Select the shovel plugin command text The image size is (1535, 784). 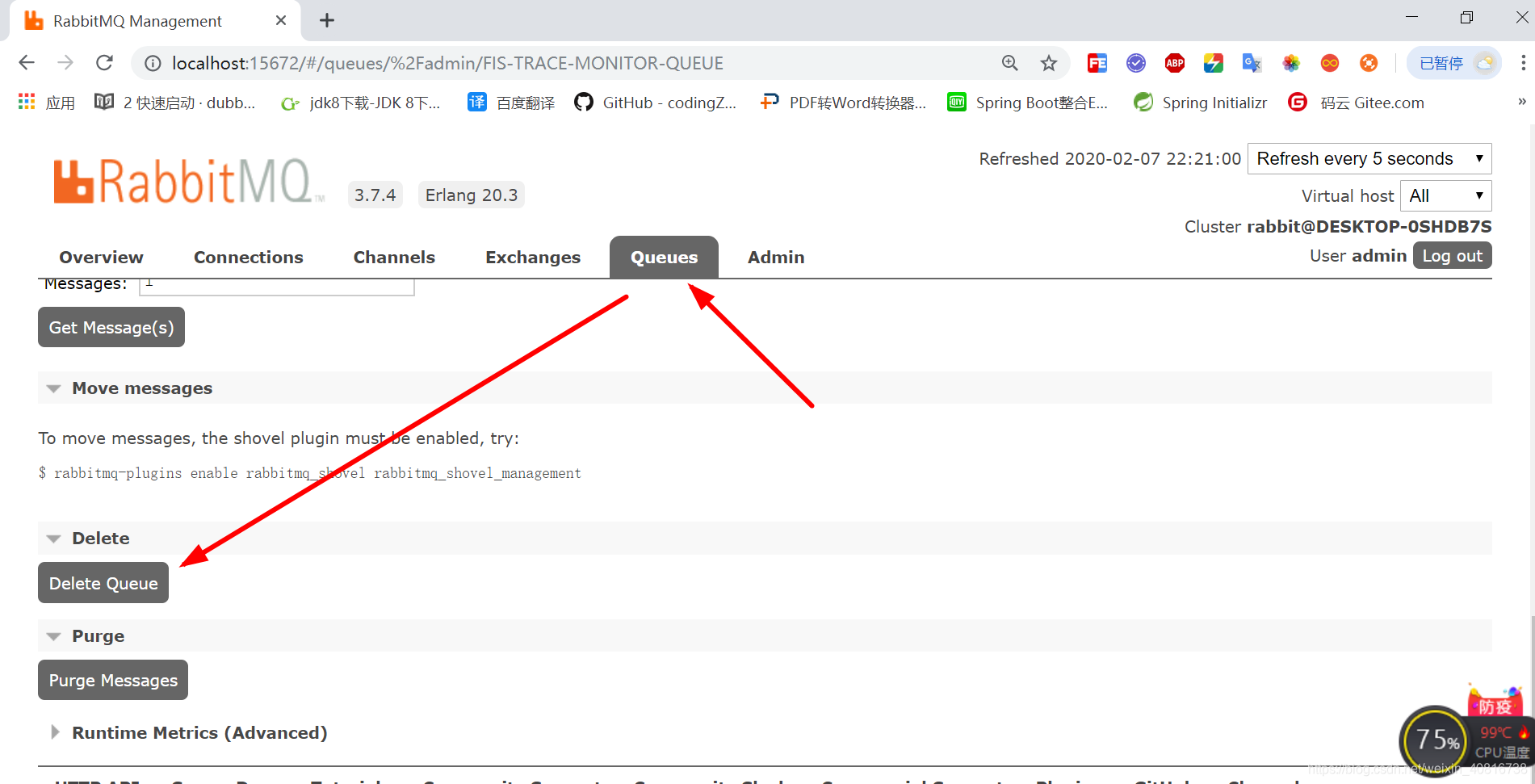(310, 473)
